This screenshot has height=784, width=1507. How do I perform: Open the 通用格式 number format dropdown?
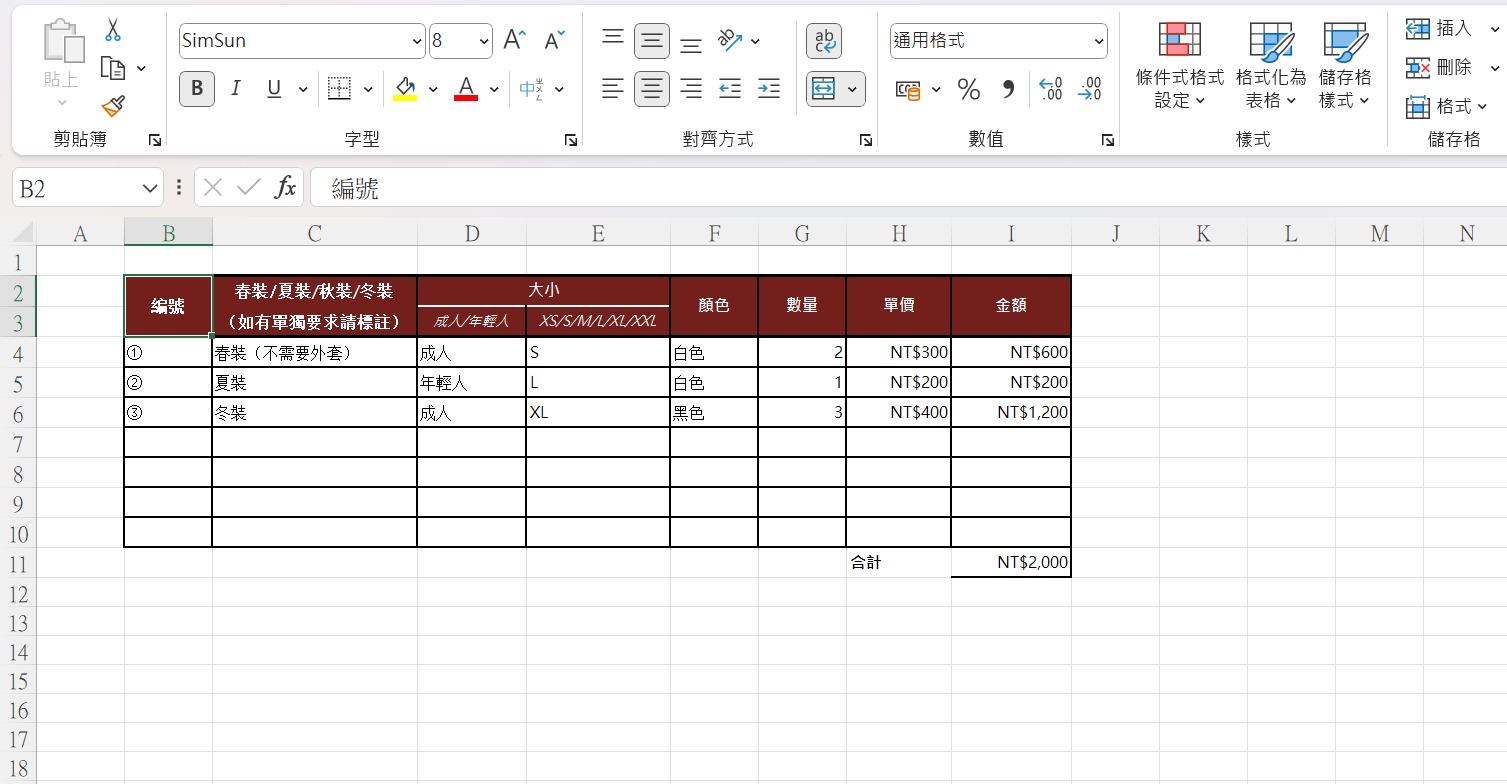tap(1099, 41)
